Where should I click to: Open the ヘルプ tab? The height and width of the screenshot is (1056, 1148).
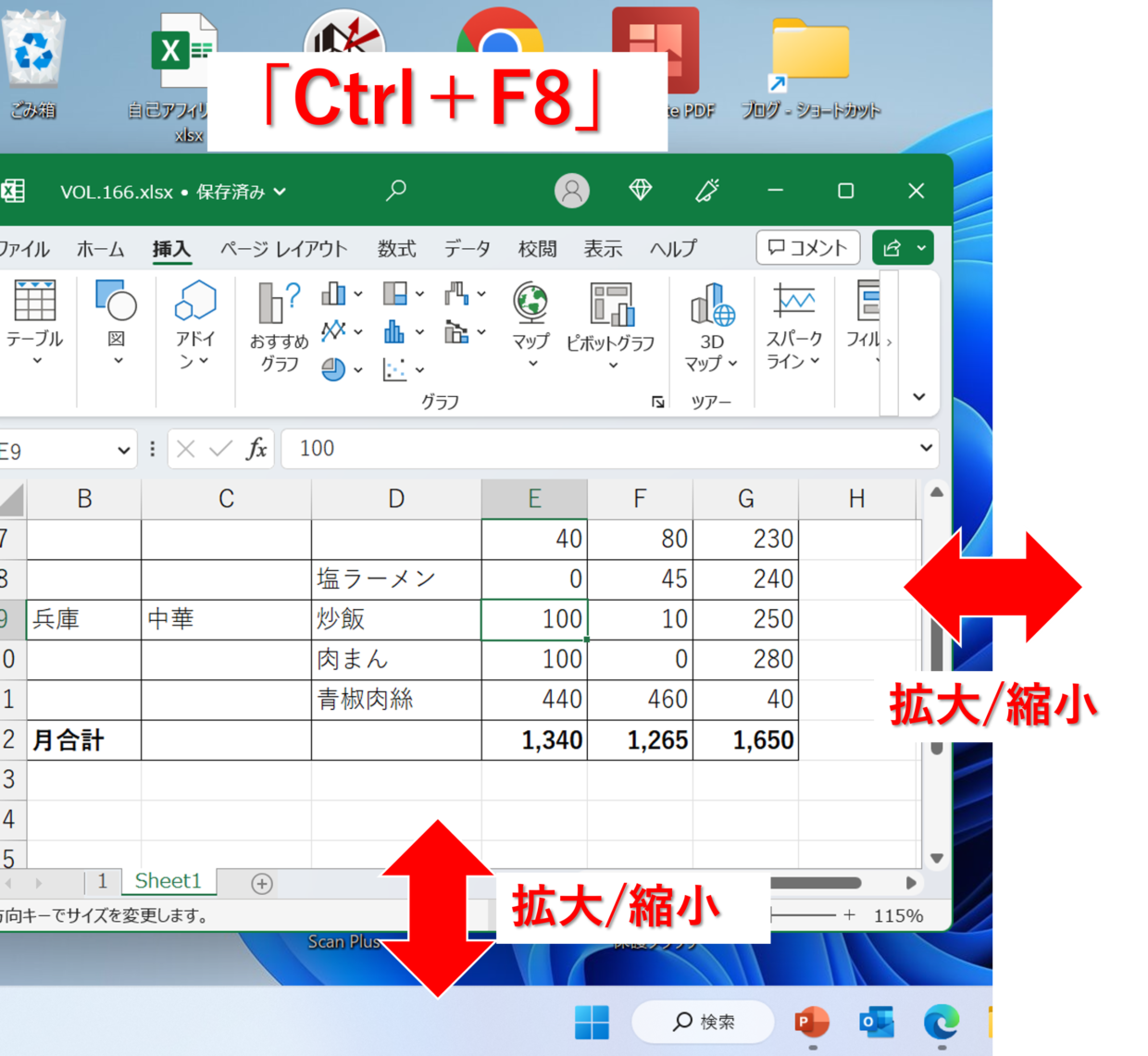tap(673, 249)
